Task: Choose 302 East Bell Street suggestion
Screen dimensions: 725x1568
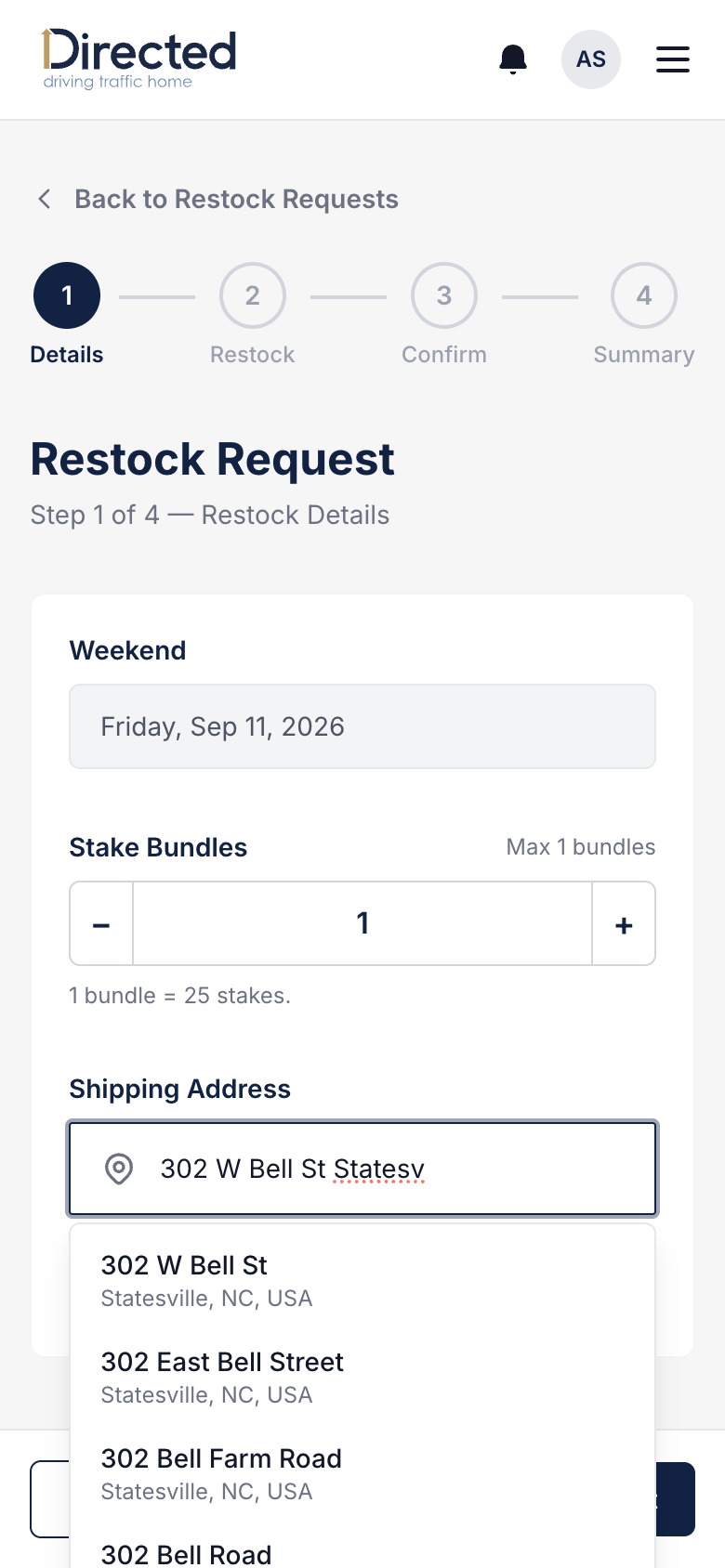Action: click(362, 1377)
